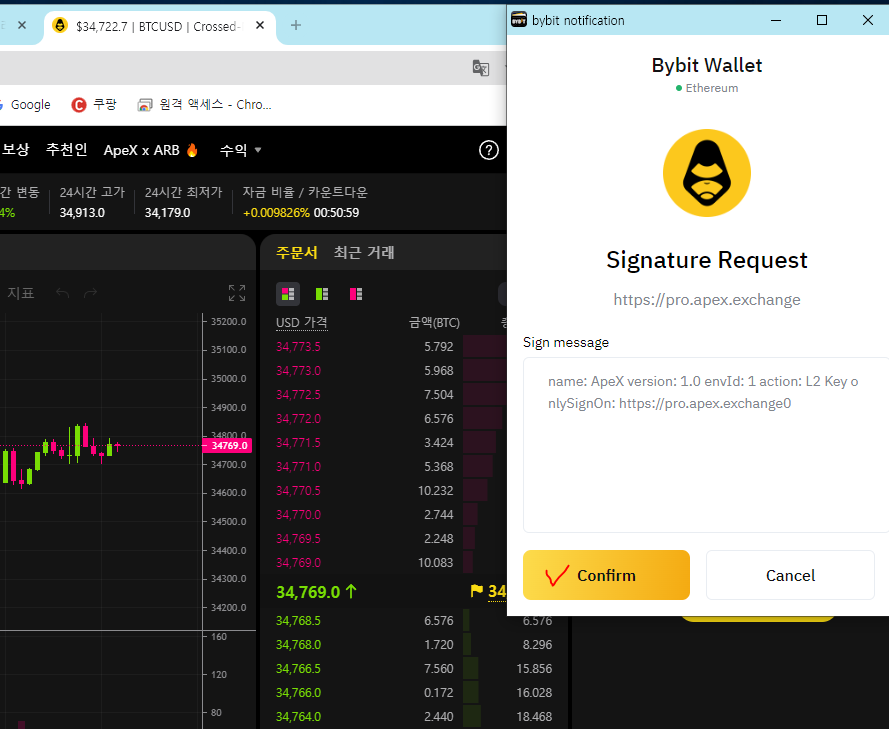Click the 34,768.5 bid price
Viewport: 889px width, 729px height.
tap(298, 621)
